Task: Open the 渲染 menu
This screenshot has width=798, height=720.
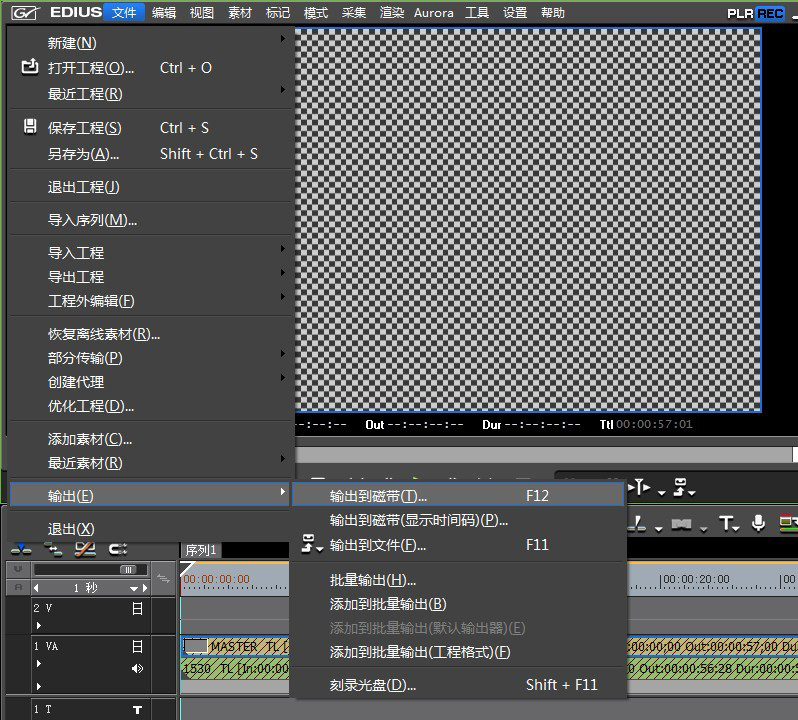Action: [392, 12]
